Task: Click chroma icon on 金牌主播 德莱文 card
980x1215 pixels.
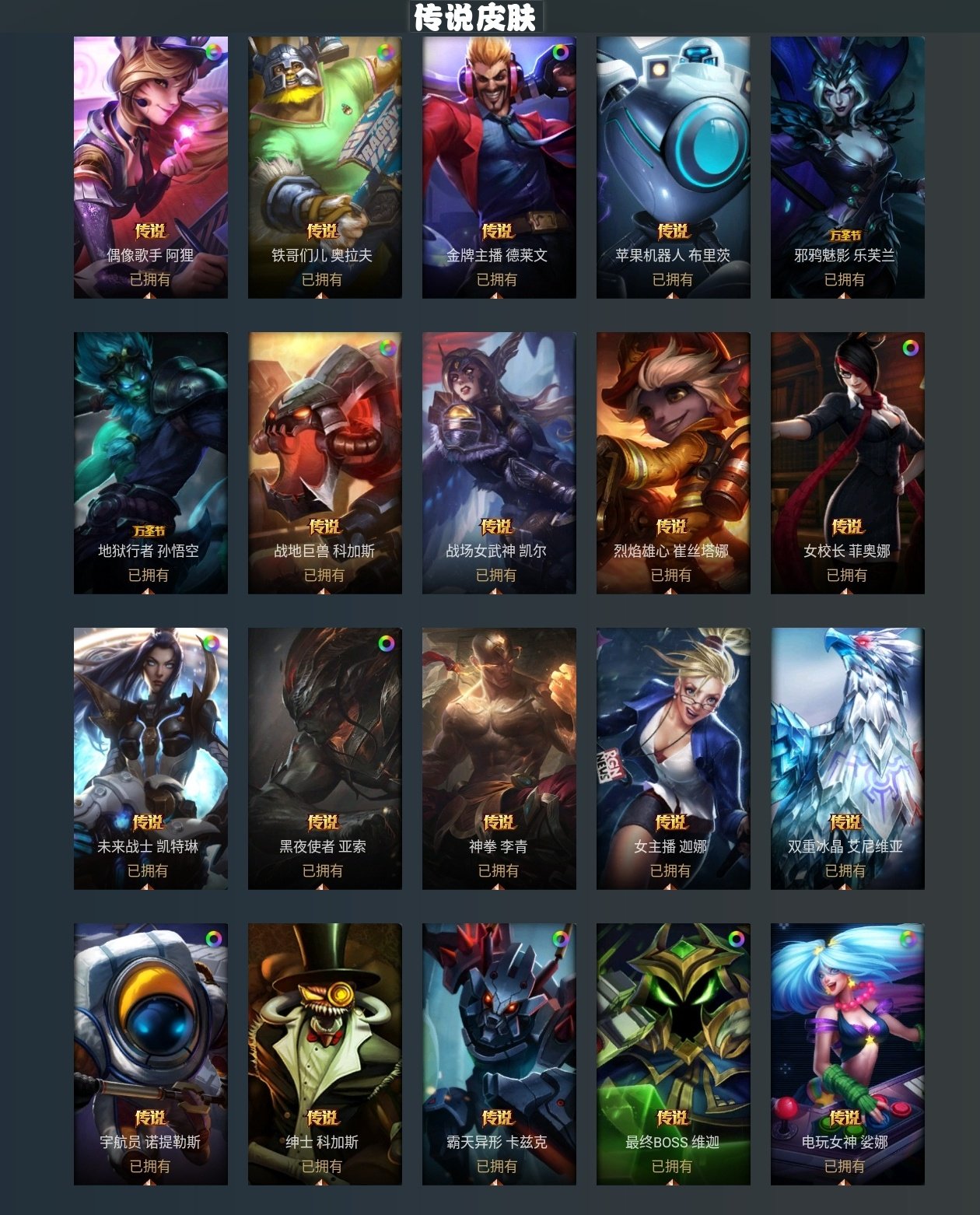Action: (x=561, y=52)
